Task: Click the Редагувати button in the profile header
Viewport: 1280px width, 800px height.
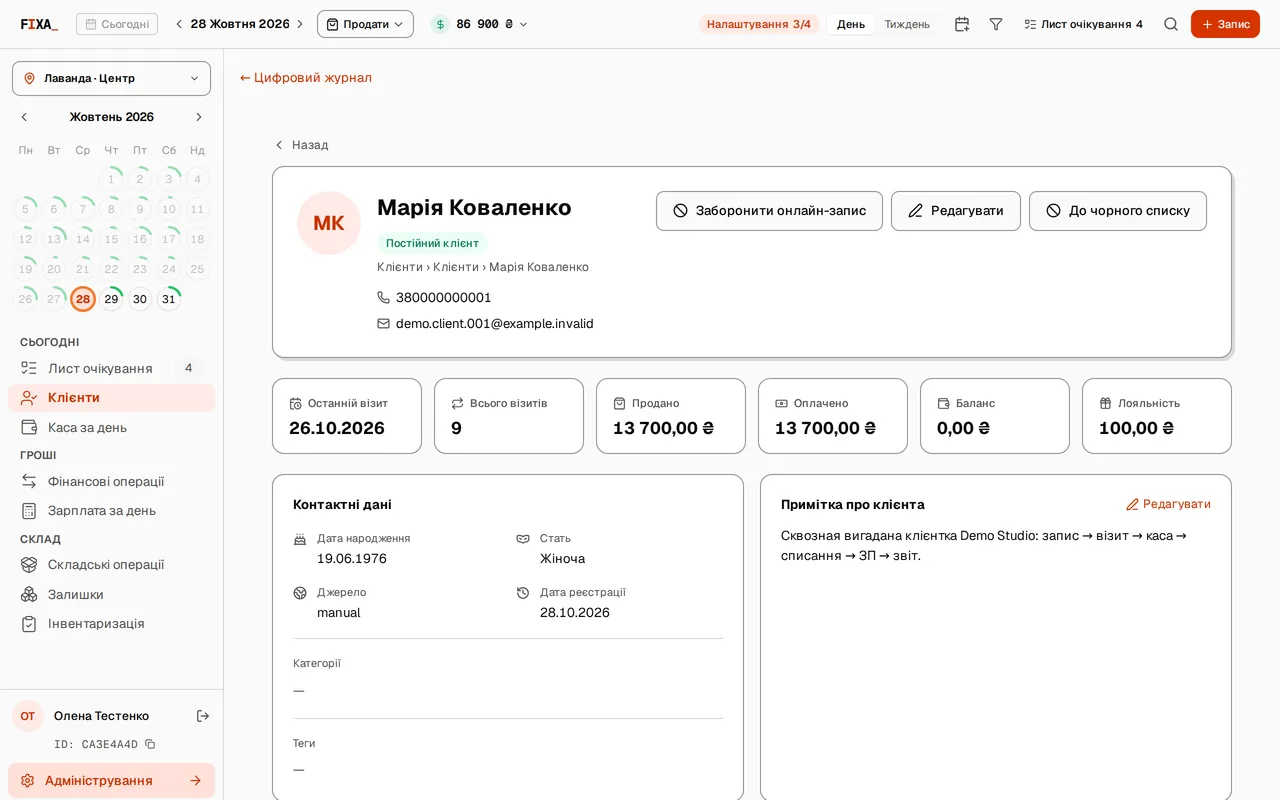Action: click(956, 211)
